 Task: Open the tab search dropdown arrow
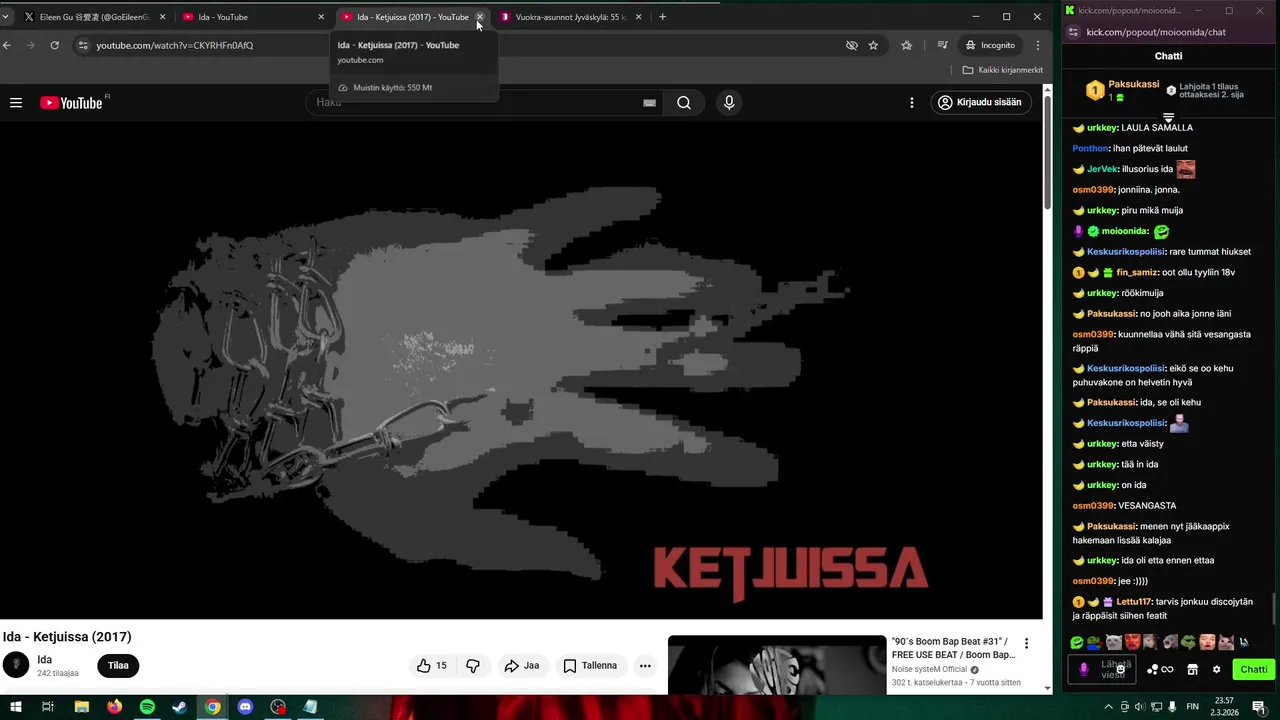coord(6,17)
